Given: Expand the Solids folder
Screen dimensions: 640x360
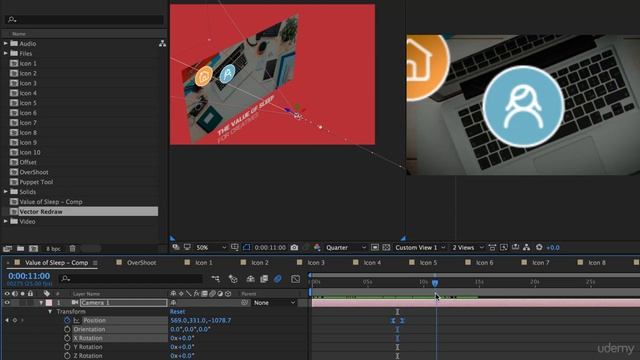Looking at the screenshot, I should click(6, 192).
